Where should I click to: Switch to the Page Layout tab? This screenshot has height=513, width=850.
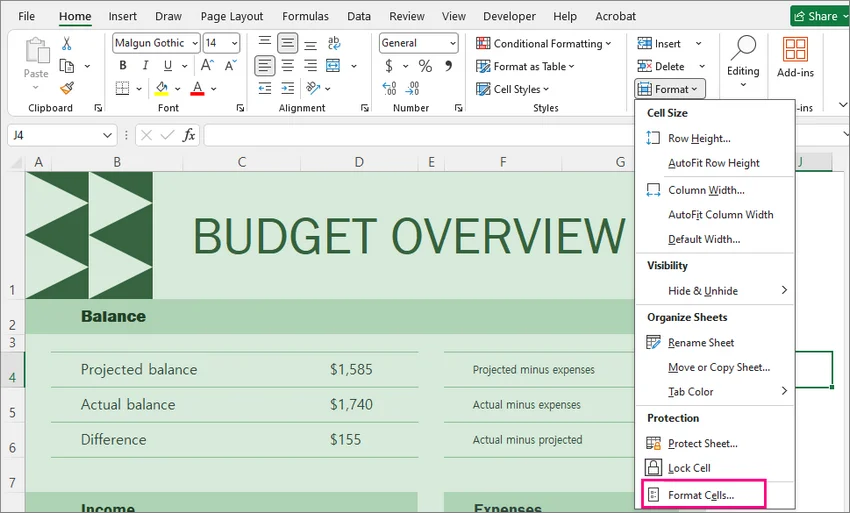[231, 16]
